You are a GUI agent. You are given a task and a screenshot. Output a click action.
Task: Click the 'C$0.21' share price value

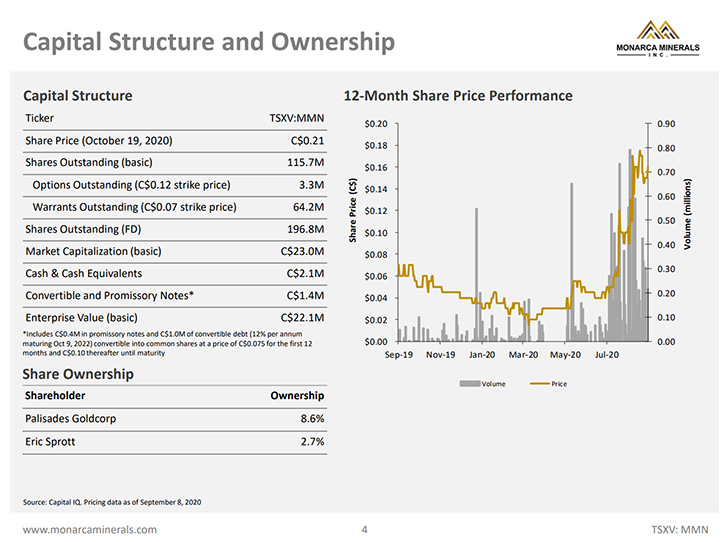click(307, 141)
